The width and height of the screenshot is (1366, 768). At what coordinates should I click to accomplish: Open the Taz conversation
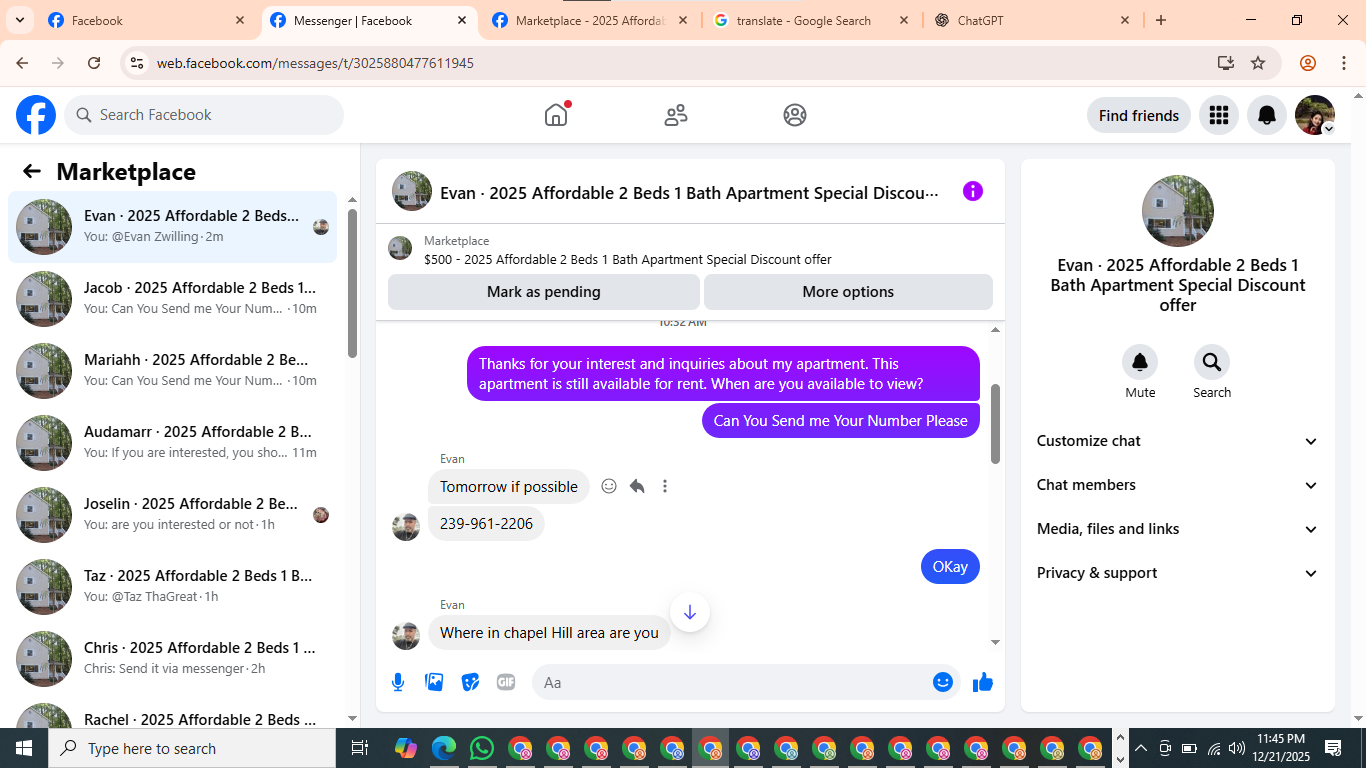[x=173, y=587]
